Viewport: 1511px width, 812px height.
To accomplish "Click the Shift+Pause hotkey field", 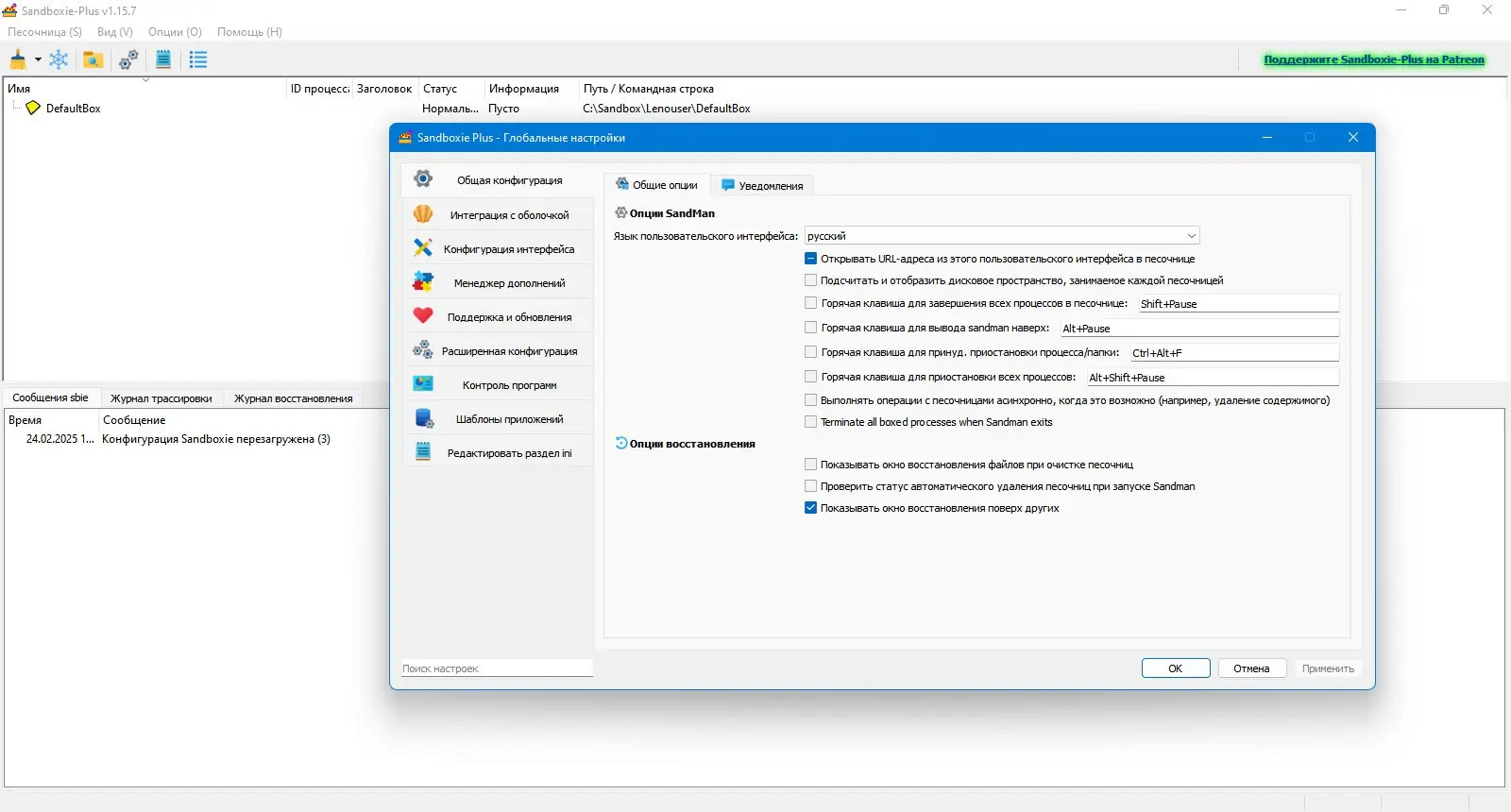I will 1238,304.
